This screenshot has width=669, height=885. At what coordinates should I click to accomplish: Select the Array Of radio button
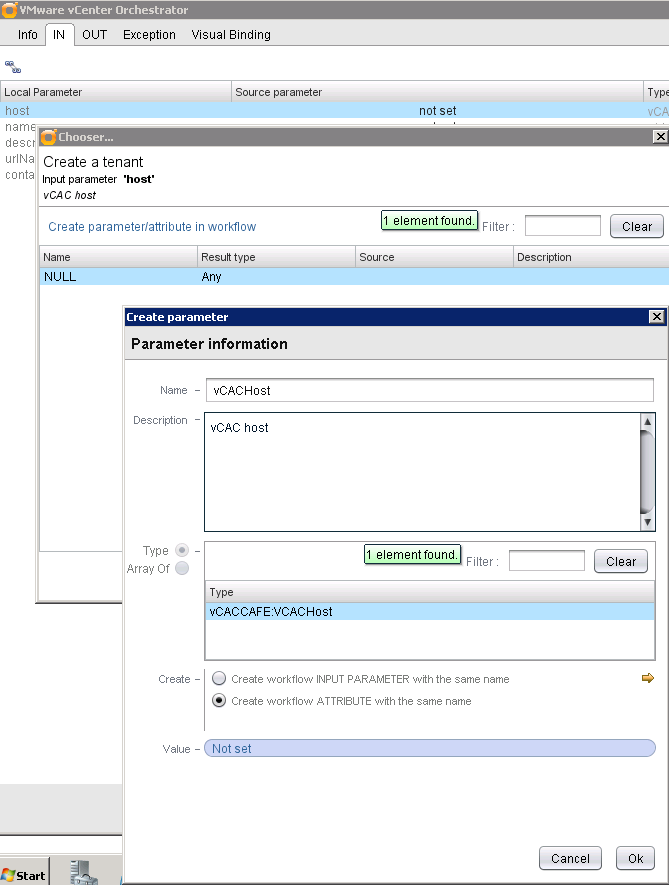point(182,568)
